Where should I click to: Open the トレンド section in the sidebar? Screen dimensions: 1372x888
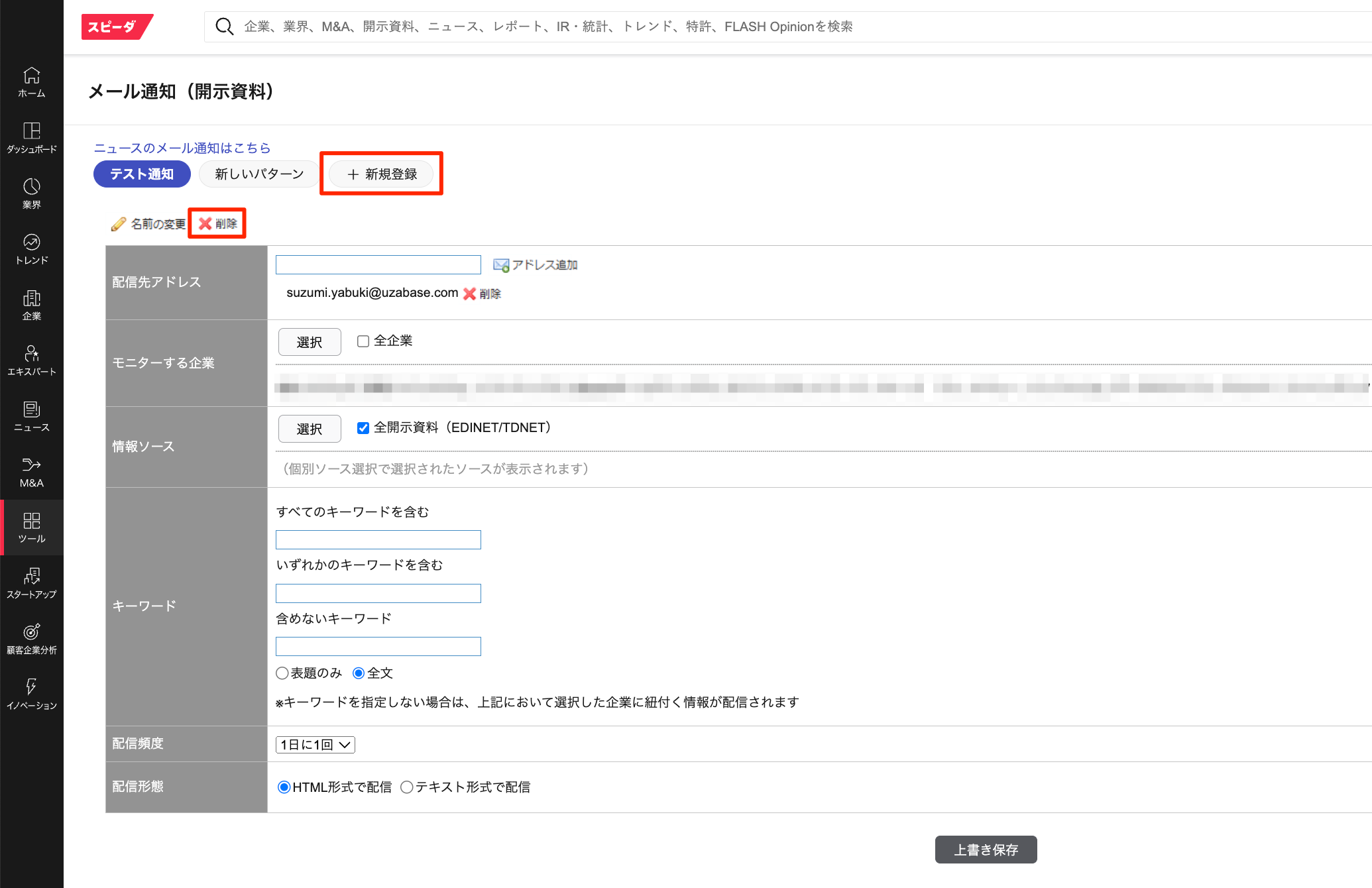pyautogui.click(x=31, y=249)
